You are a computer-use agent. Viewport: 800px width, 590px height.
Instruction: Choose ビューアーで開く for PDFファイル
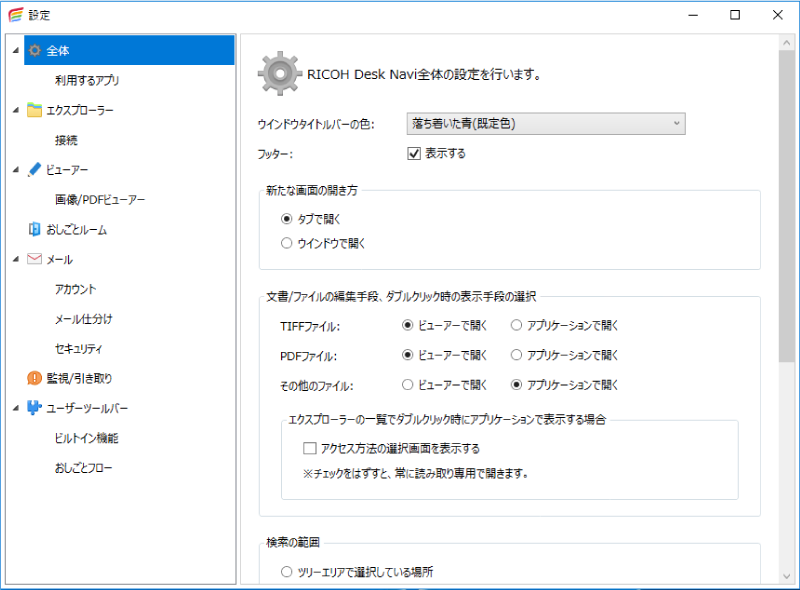[x=407, y=355]
